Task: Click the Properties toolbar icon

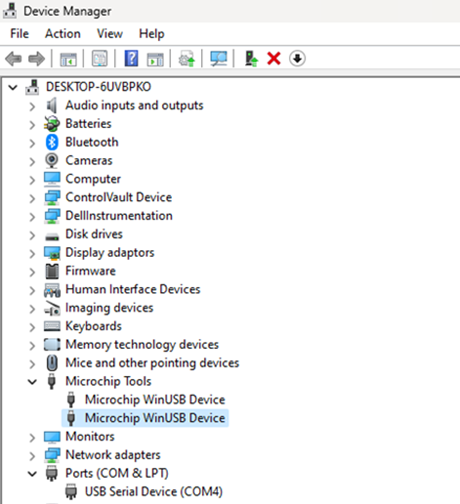Action: click(x=99, y=59)
